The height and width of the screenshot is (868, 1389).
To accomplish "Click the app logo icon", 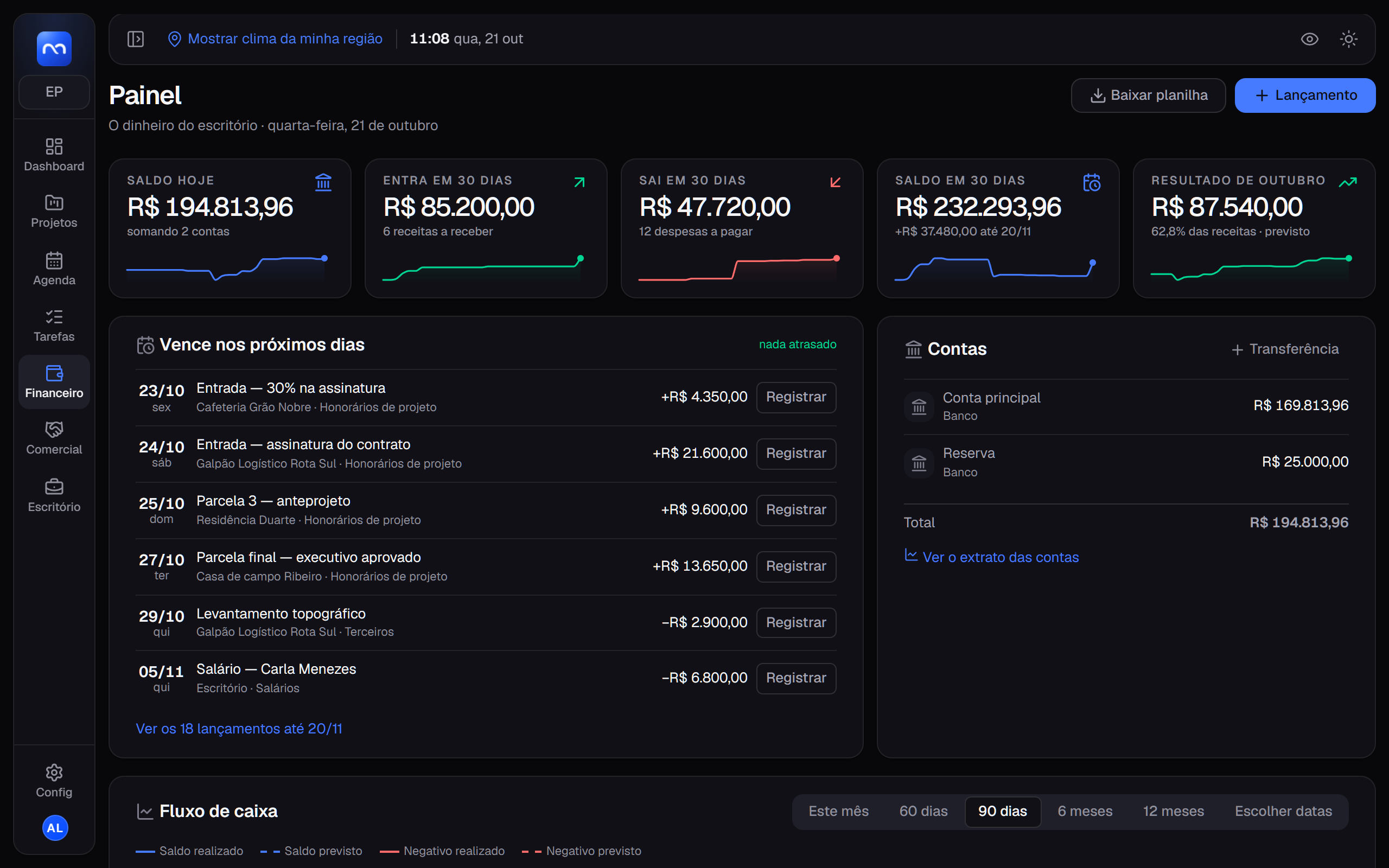I will tap(54, 49).
